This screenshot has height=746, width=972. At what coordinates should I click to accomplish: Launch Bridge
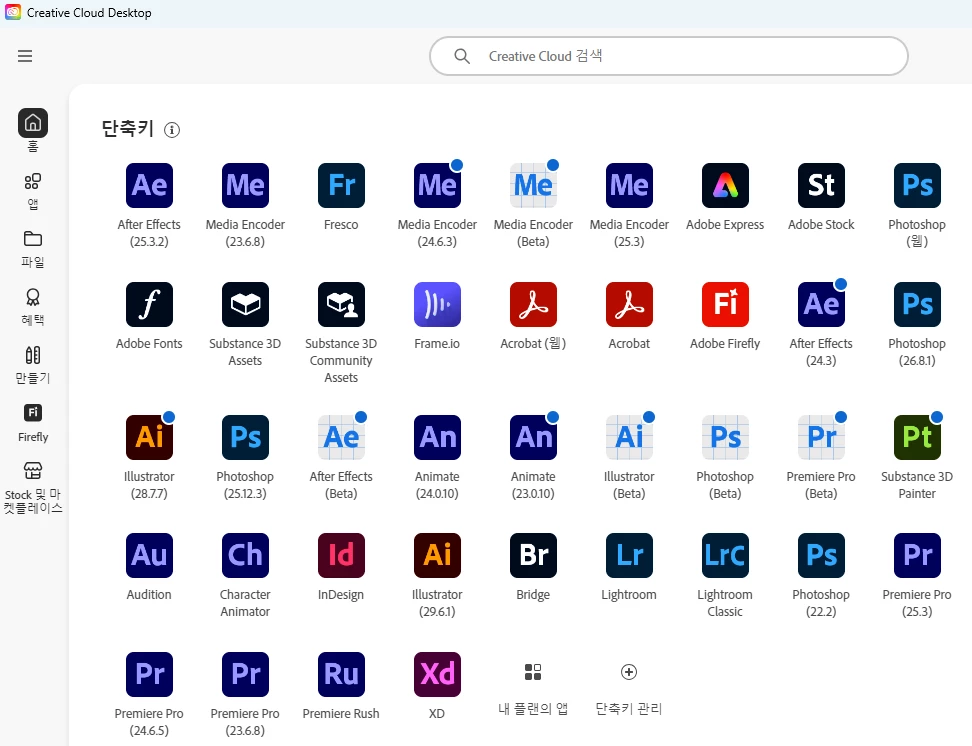click(x=533, y=555)
